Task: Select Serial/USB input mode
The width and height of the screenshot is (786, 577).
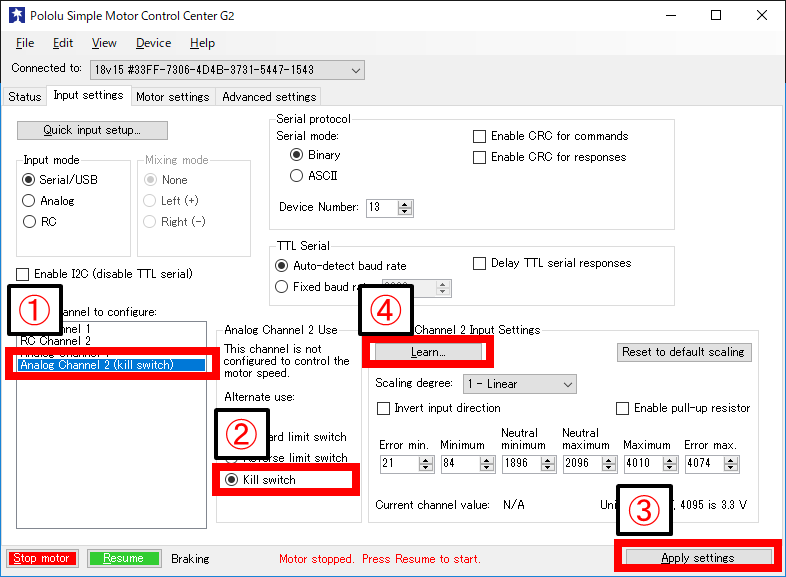Action: pos(60,179)
